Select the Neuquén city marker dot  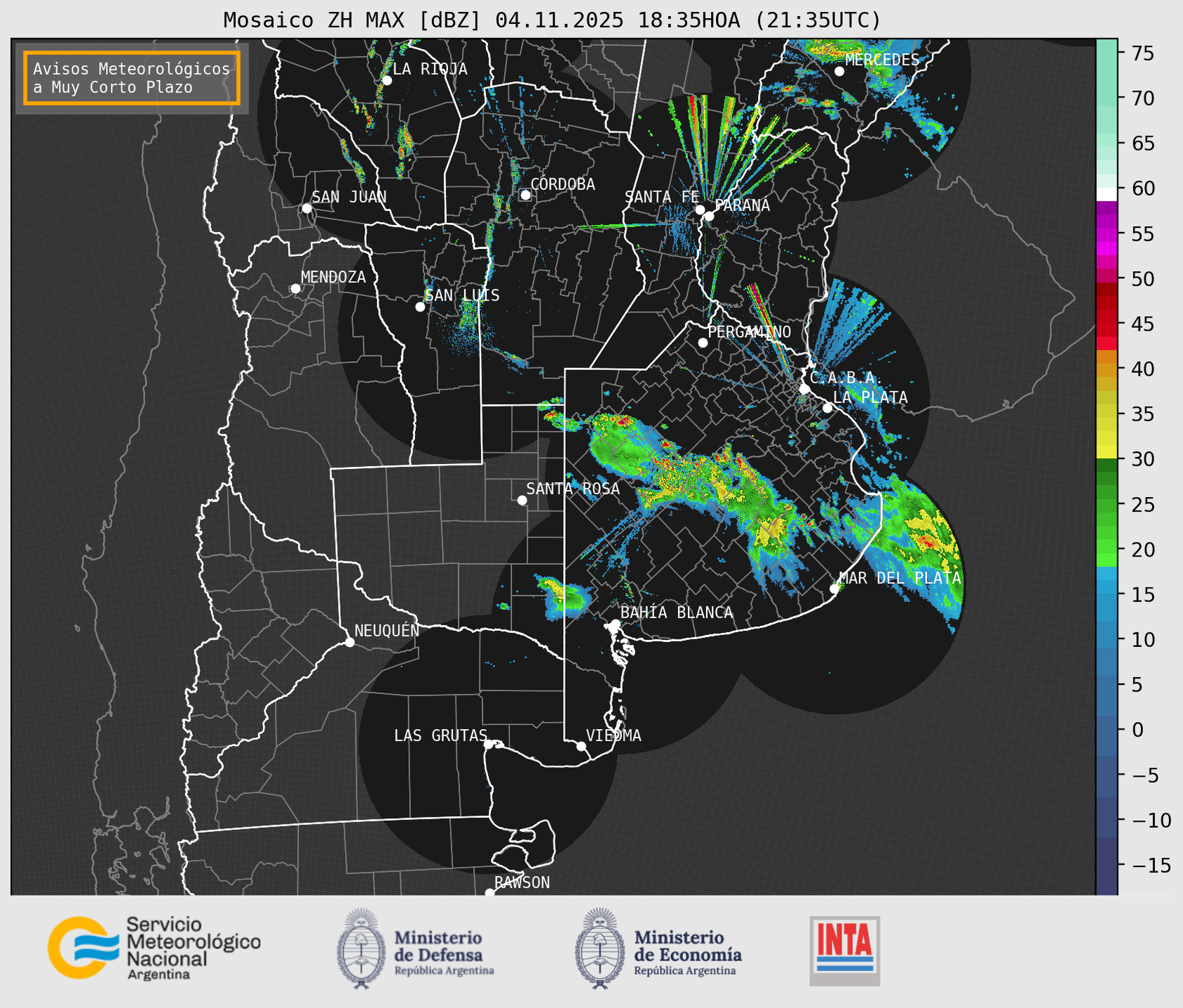350,642
